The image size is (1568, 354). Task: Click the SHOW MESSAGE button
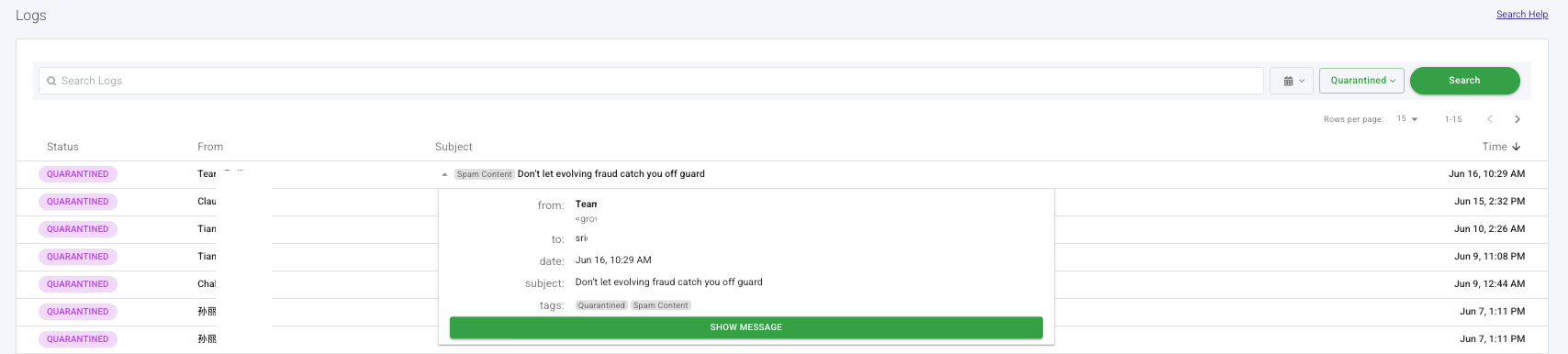pyautogui.click(x=745, y=327)
